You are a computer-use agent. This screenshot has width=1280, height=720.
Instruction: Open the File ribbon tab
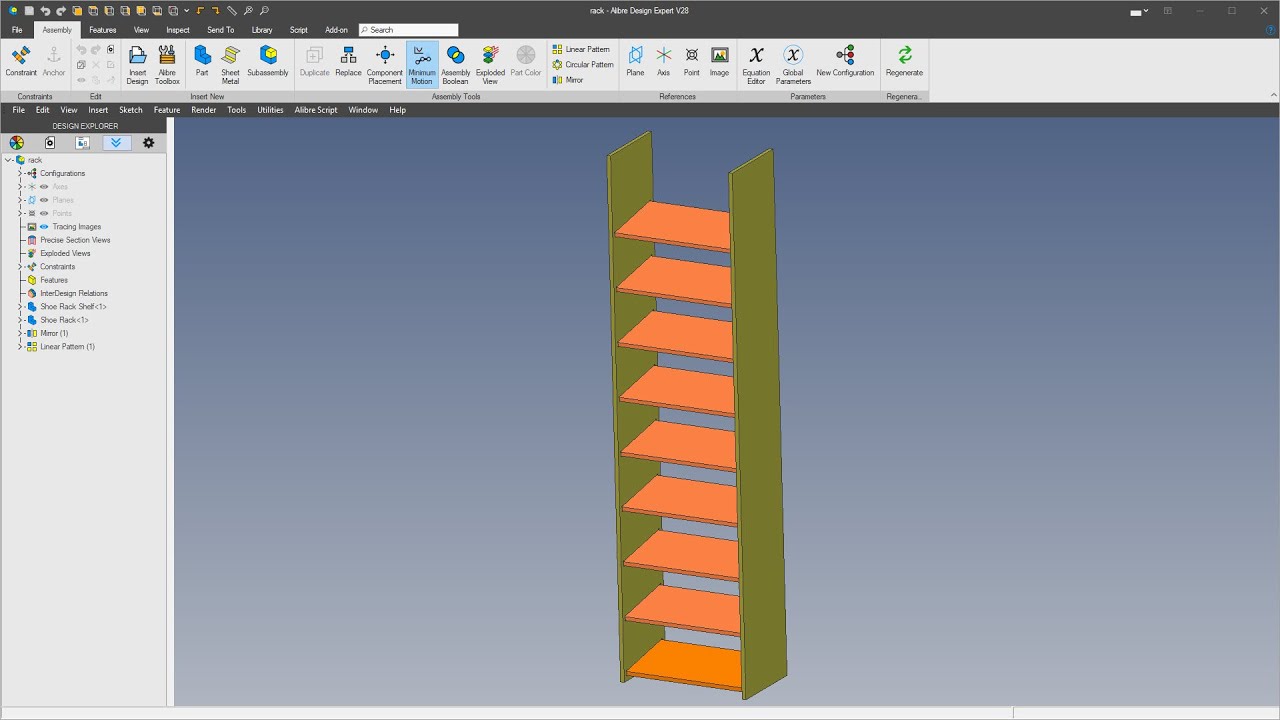click(17, 30)
